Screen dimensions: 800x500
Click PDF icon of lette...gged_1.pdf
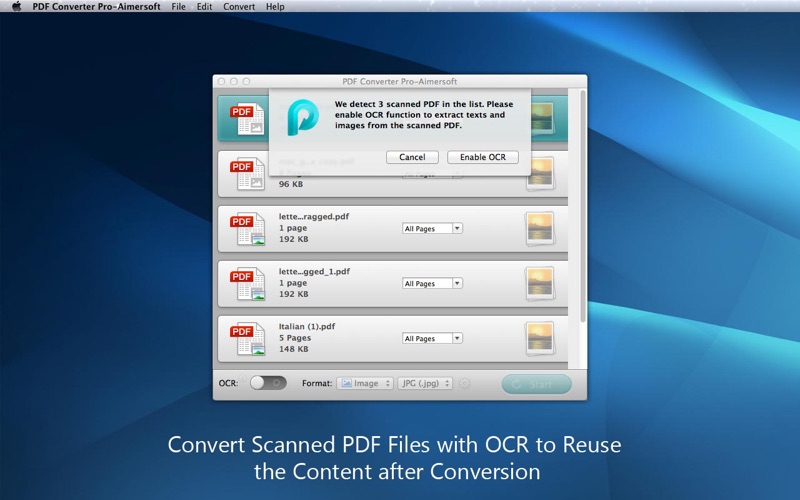[x=248, y=284]
